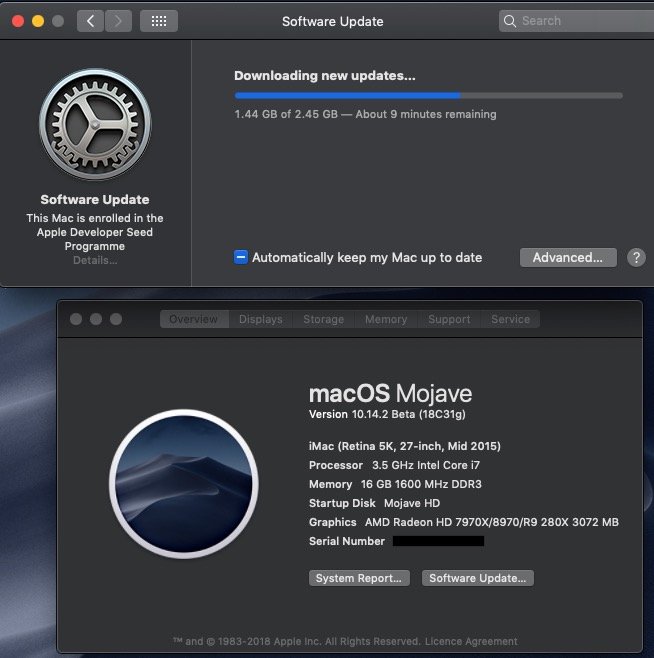This screenshot has height=658, width=654.
Task: Click Software Update... button in About window
Action: point(478,578)
